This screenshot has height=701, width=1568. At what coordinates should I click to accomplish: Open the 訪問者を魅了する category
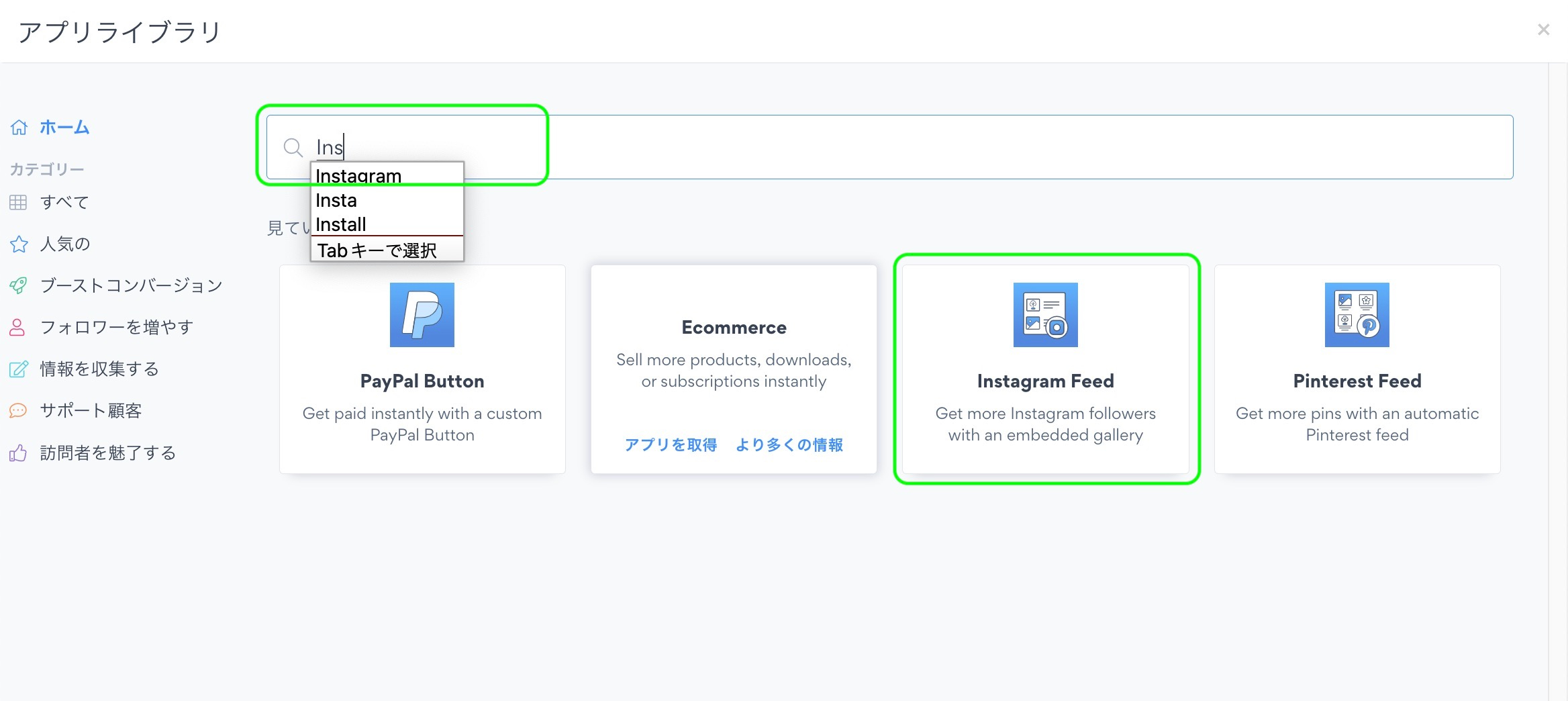(108, 453)
